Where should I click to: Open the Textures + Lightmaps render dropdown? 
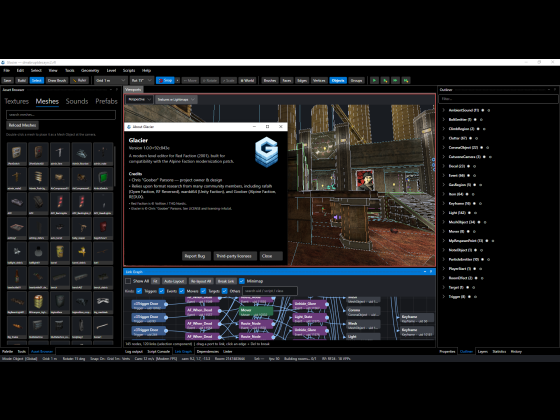[x=176, y=99]
